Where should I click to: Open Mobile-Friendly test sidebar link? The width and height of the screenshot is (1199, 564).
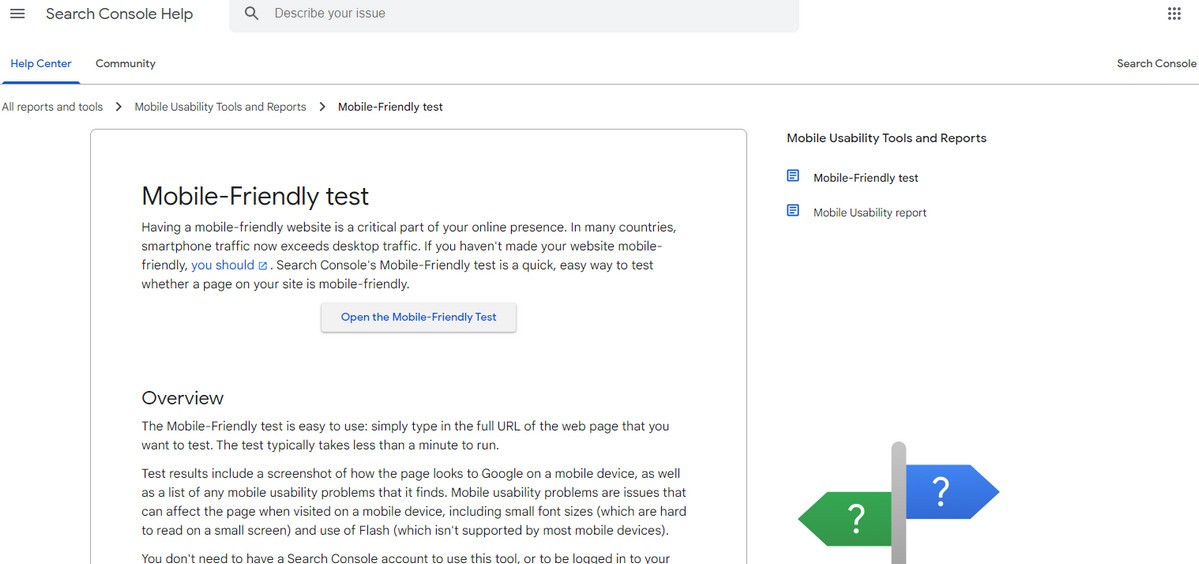point(866,178)
